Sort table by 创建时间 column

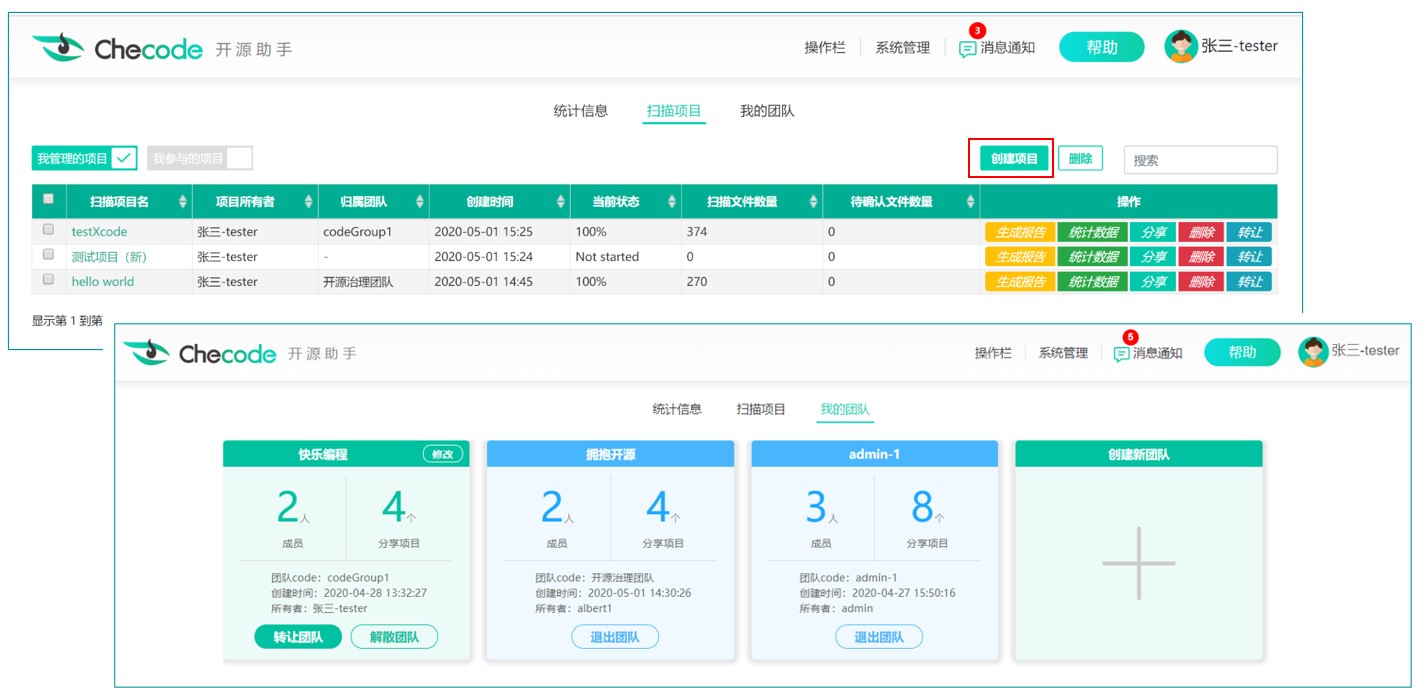point(560,202)
